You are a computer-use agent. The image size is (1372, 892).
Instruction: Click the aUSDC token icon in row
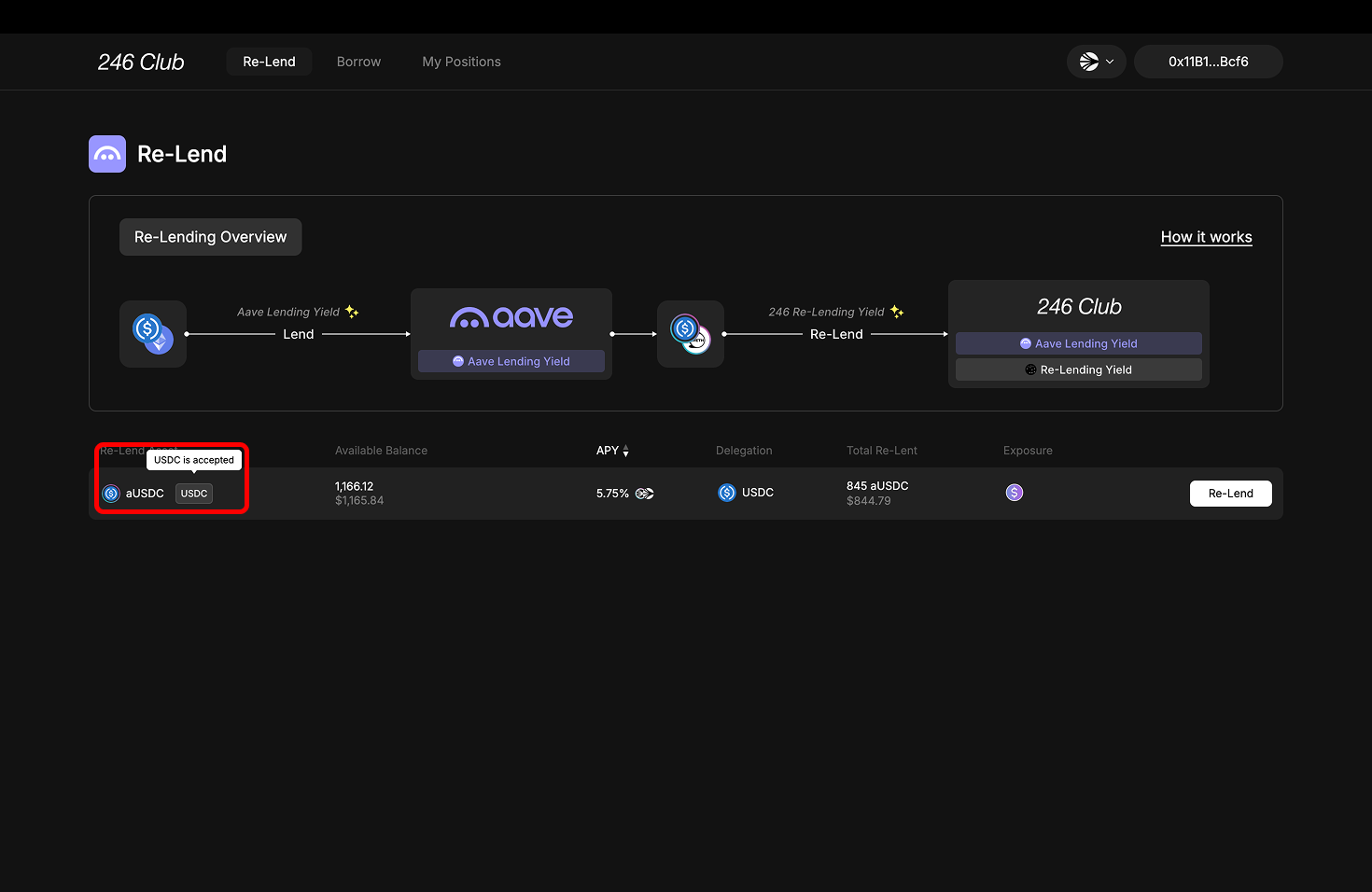pos(111,494)
